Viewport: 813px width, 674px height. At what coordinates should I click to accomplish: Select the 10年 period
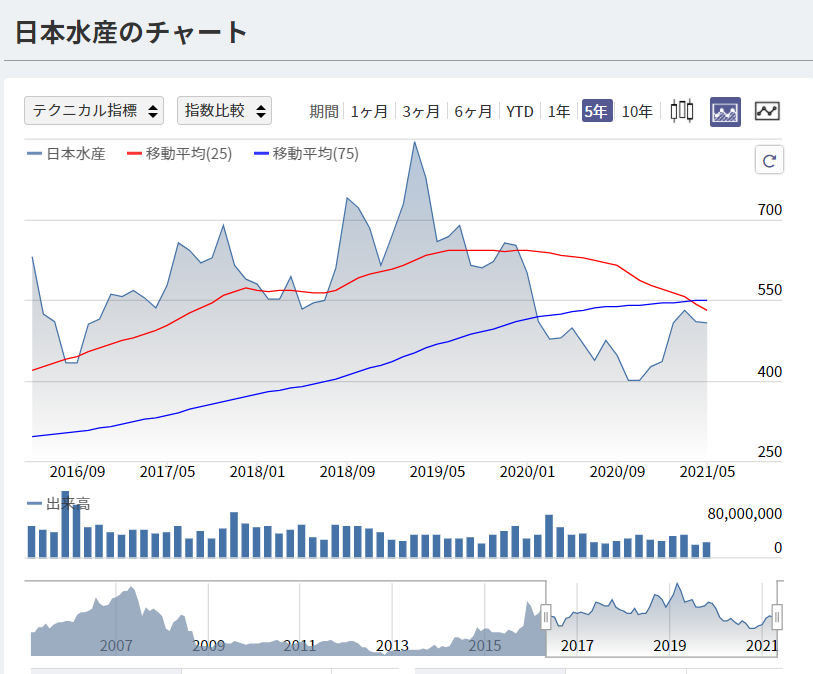(637, 111)
